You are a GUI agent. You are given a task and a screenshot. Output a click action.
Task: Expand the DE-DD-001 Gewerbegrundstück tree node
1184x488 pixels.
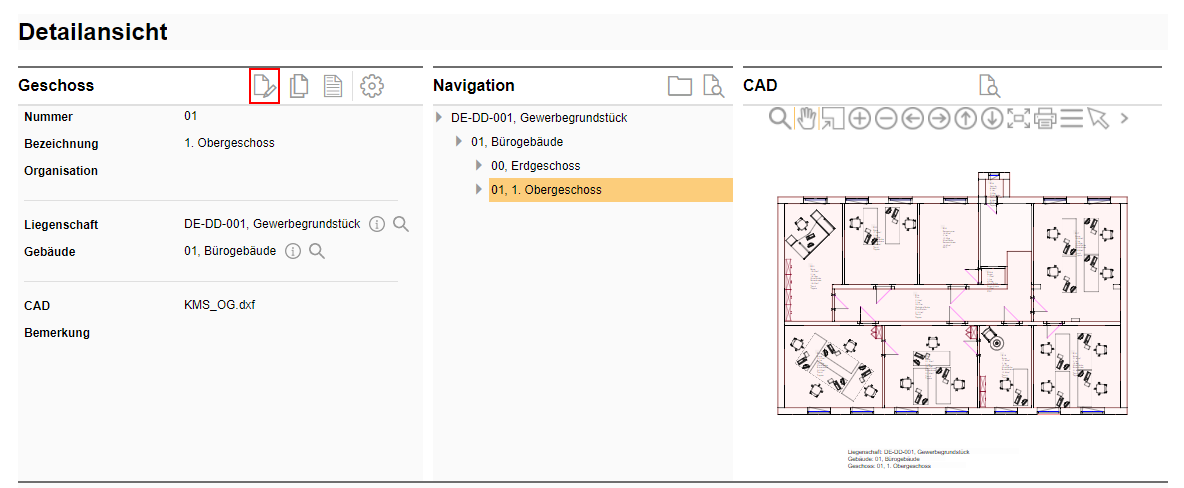439,118
